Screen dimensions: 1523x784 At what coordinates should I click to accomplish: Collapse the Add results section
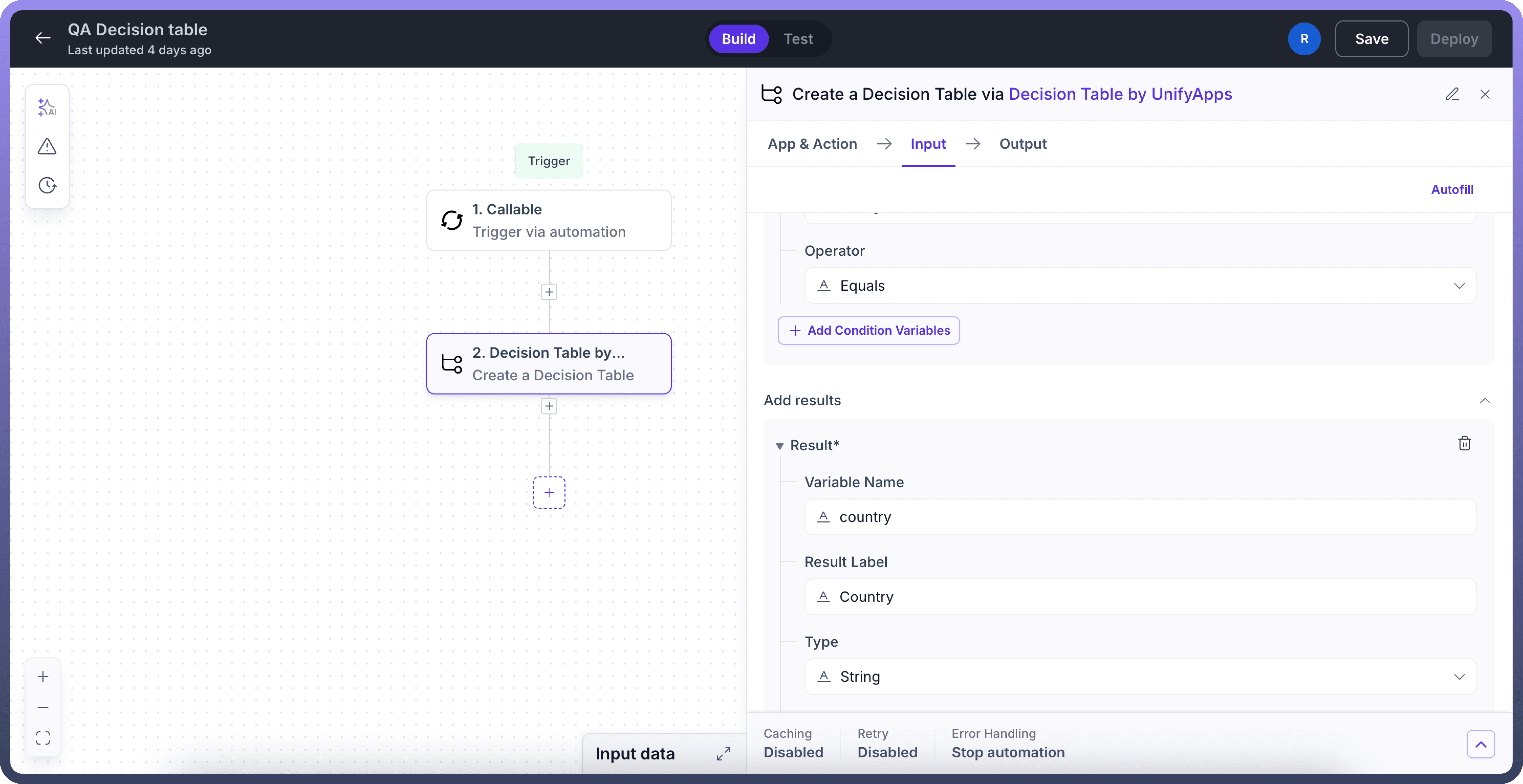point(1485,400)
